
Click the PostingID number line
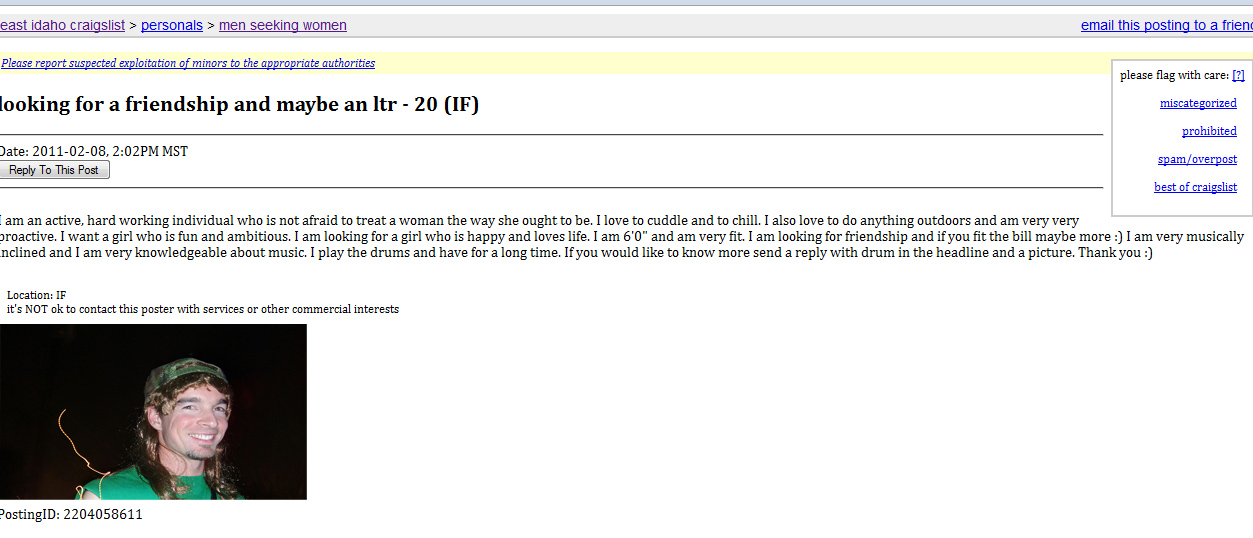pos(71,515)
